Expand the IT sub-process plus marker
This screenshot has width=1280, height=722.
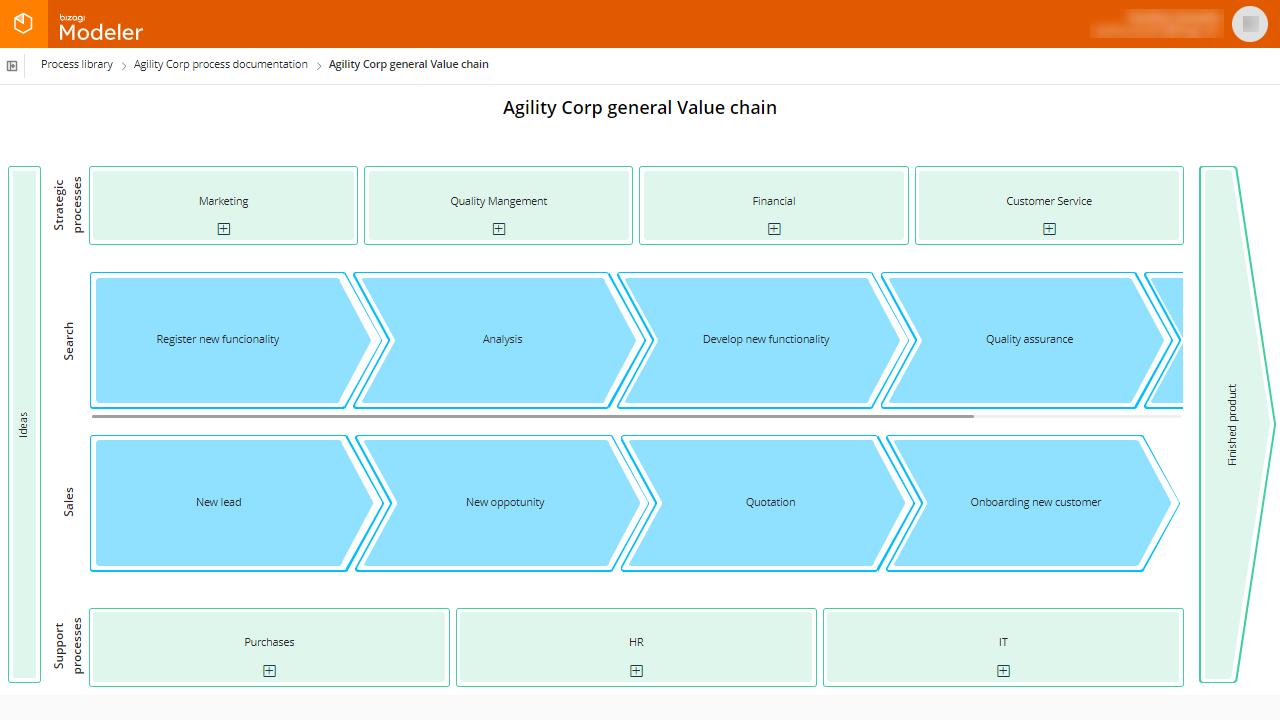point(1003,671)
